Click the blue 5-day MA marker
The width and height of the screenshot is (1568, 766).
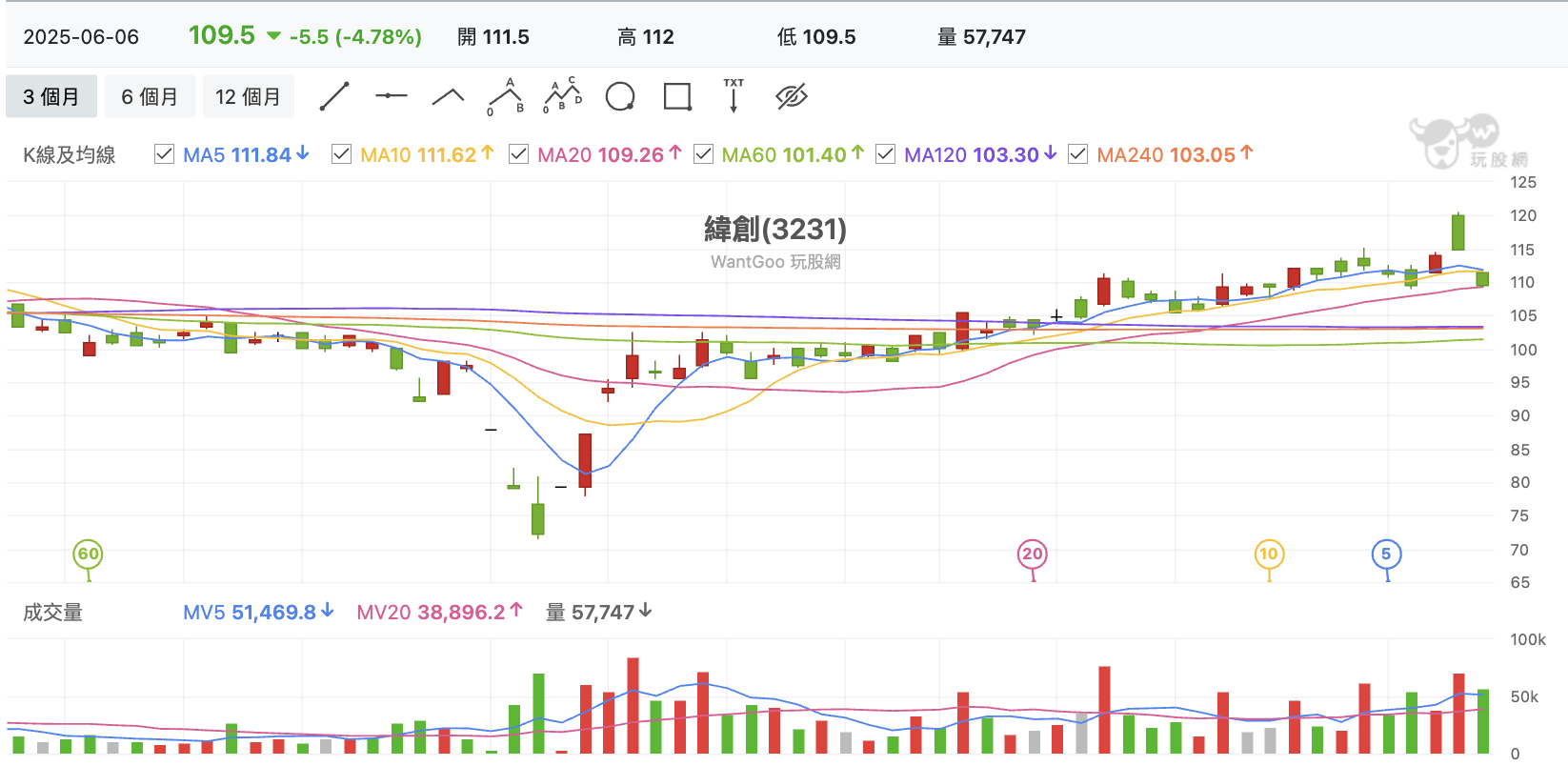(x=1386, y=554)
